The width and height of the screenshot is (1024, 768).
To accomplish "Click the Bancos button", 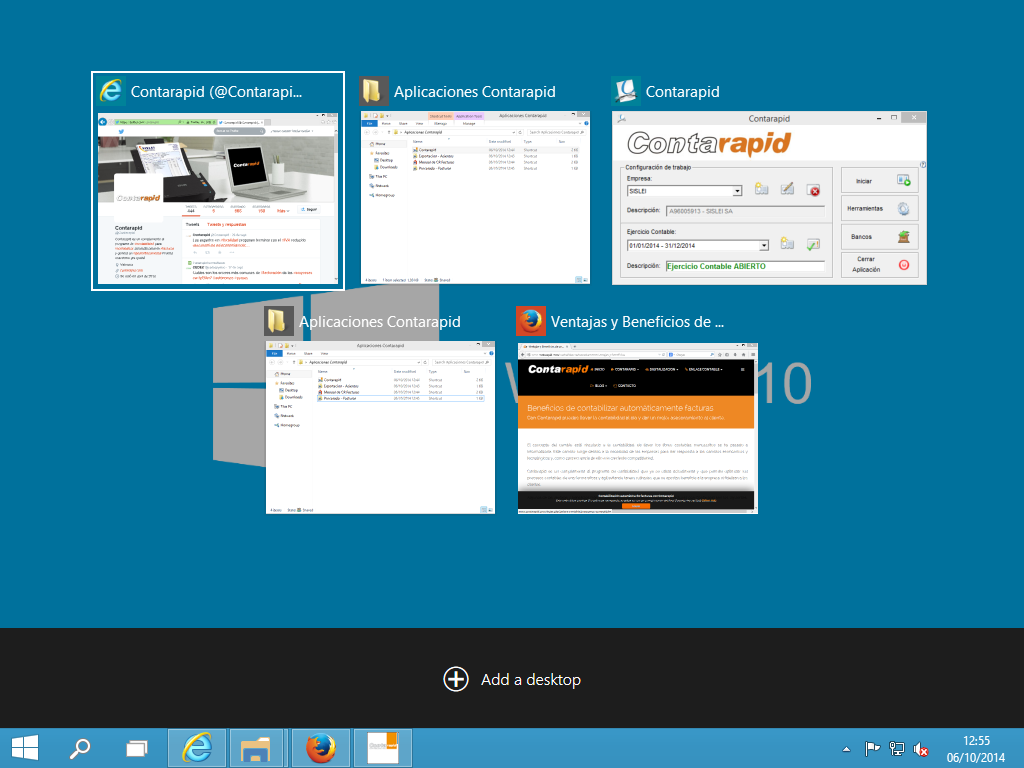I will coord(880,236).
